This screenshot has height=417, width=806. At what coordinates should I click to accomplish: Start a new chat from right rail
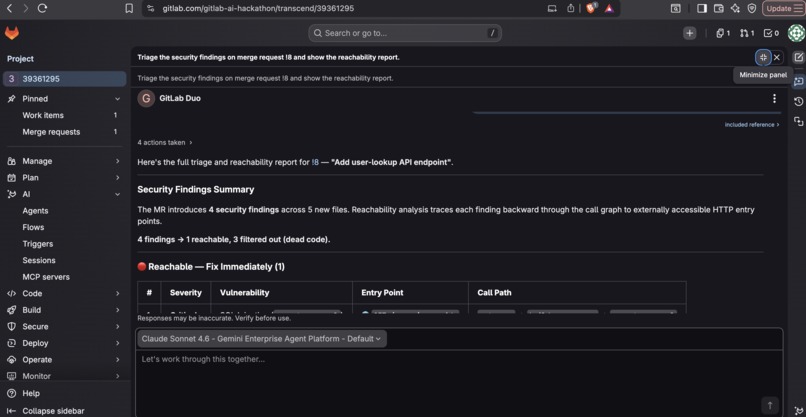[x=798, y=58]
